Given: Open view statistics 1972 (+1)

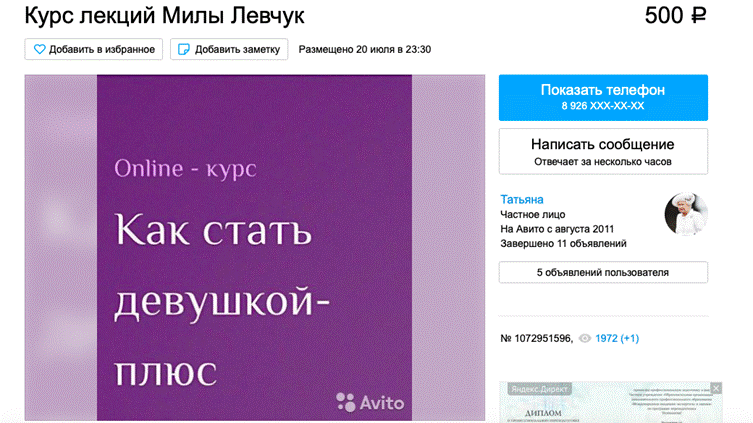Looking at the screenshot, I should click(x=617, y=339).
